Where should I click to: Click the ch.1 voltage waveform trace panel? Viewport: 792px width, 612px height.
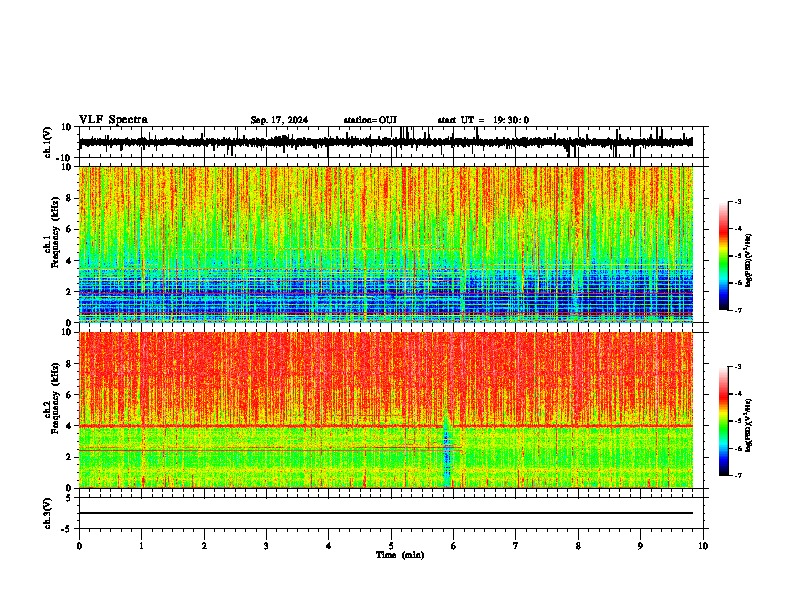pos(391,142)
